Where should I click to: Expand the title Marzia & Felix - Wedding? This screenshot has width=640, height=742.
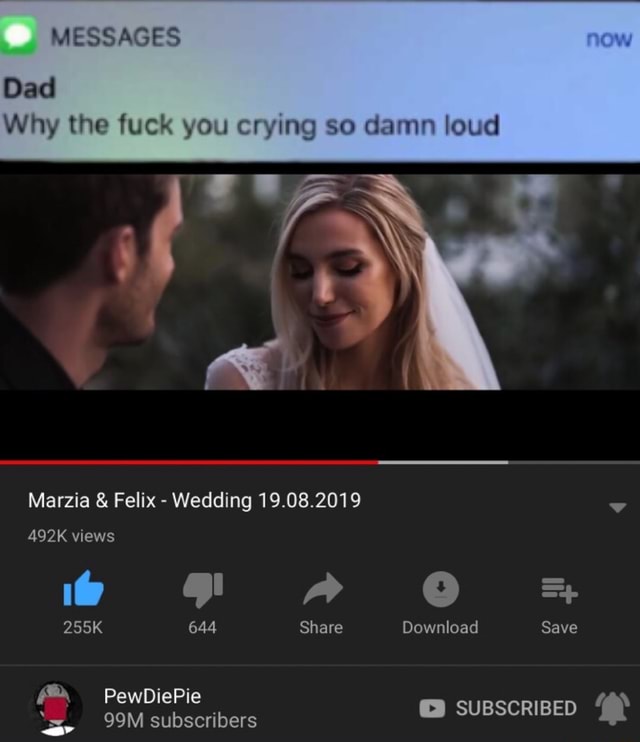click(x=194, y=501)
